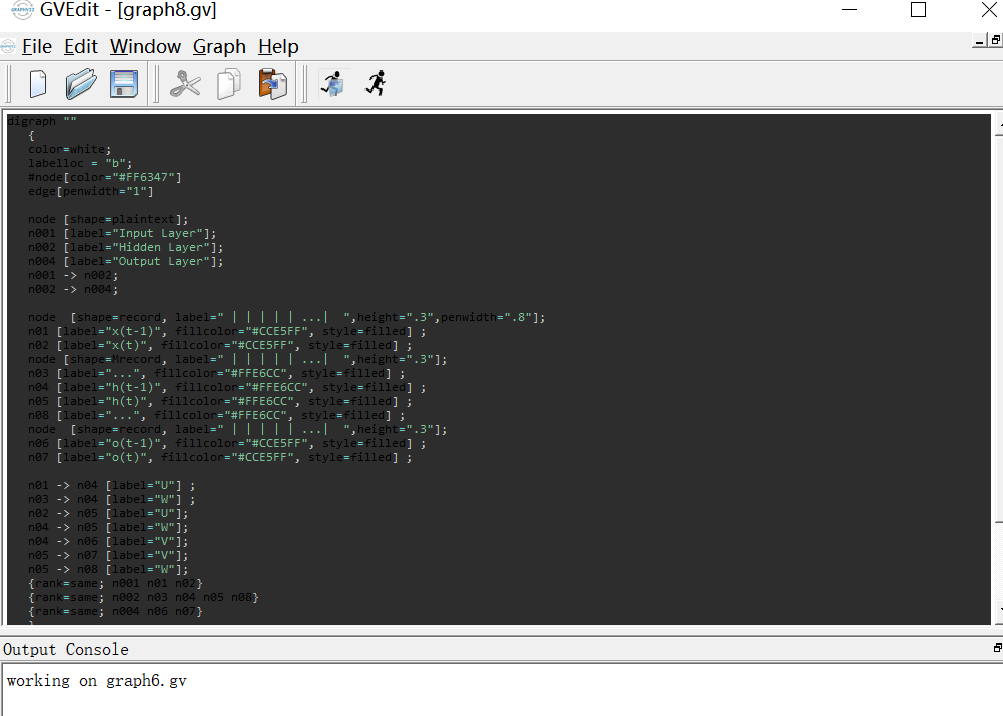Restore down the graph8.gv document subwindow
This screenshot has height=716, width=1003.
click(x=995, y=41)
